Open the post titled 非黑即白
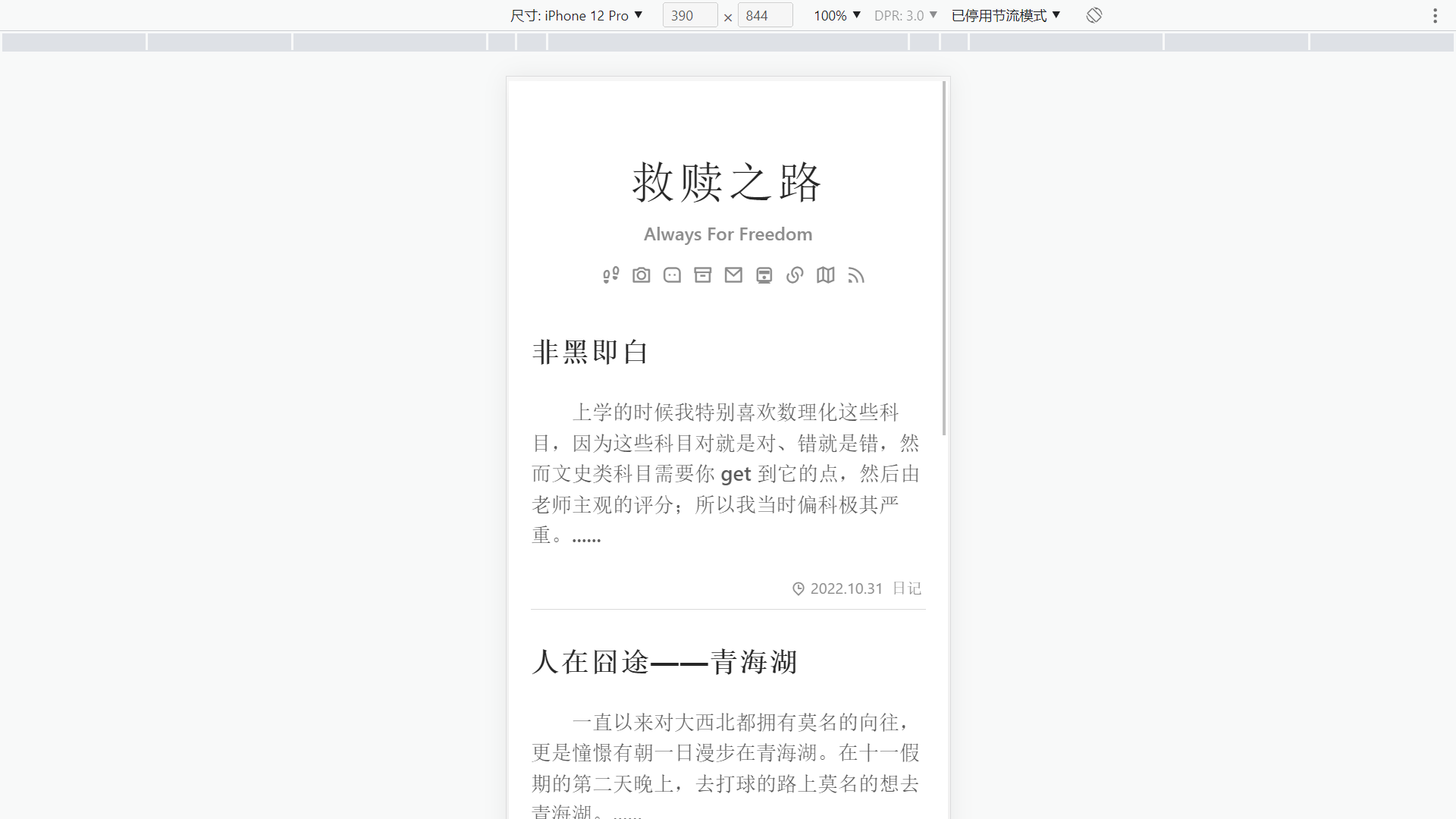Screen dimensions: 1456x819 click(x=590, y=353)
